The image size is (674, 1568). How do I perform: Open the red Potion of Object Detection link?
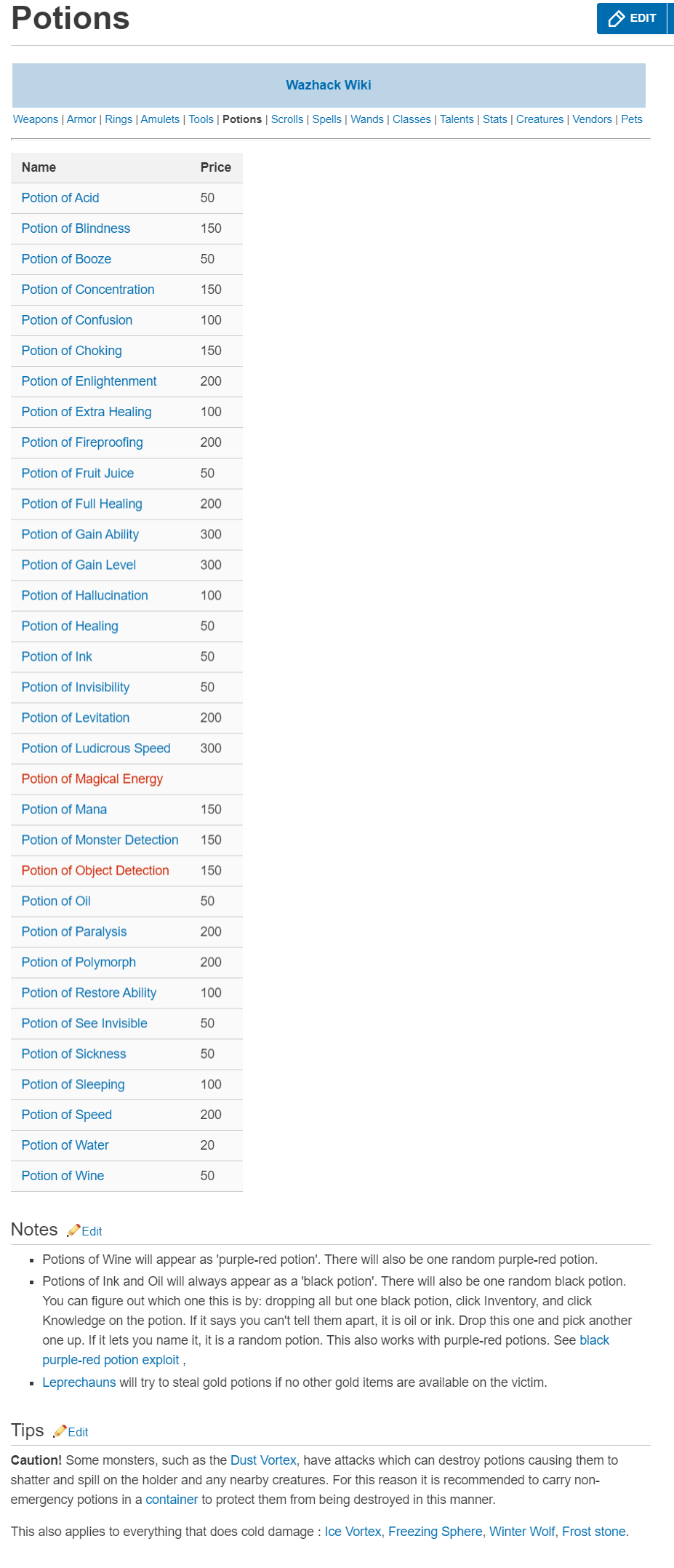click(x=95, y=870)
